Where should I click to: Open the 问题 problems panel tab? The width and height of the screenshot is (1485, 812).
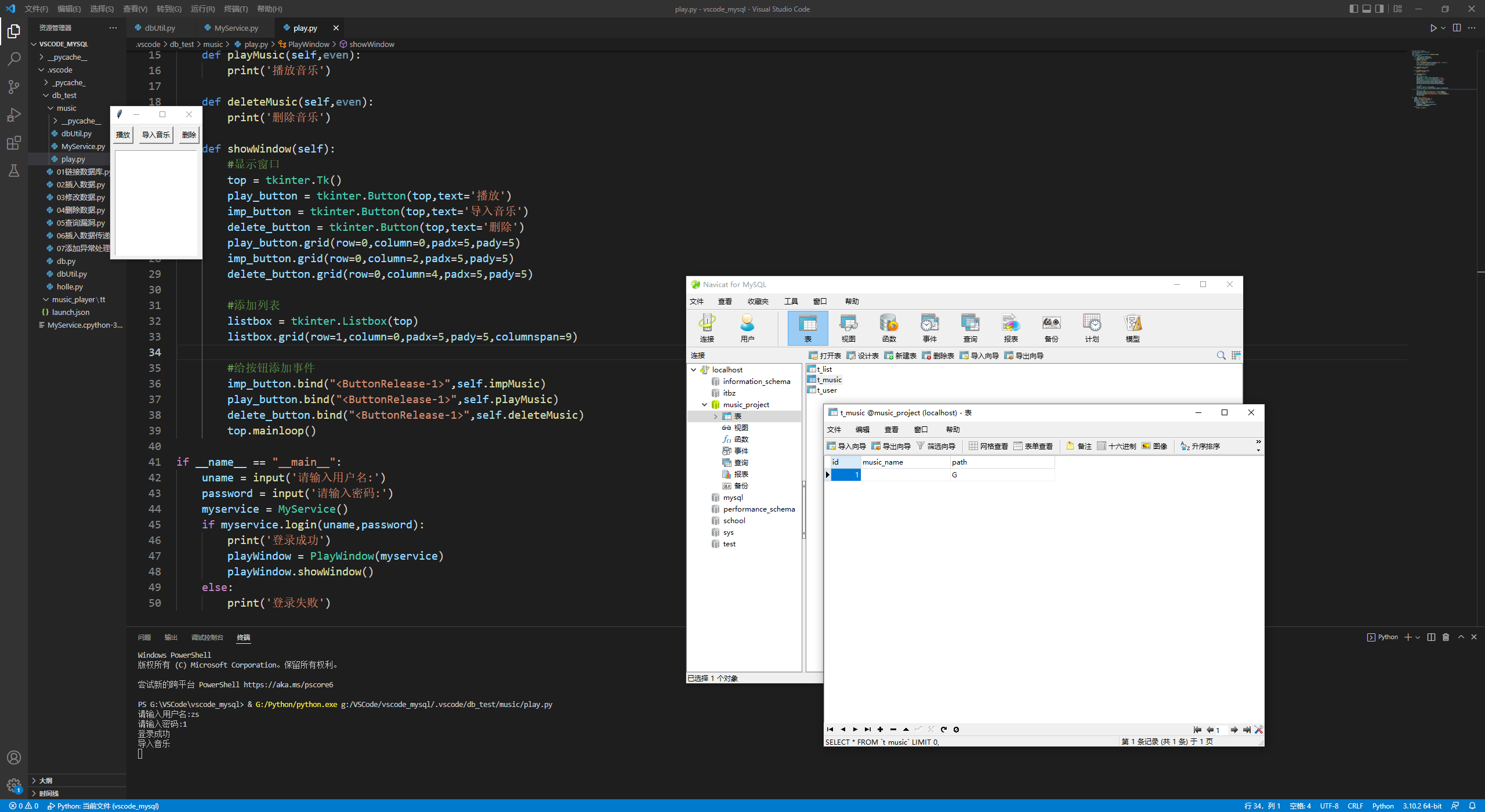click(144, 637)
